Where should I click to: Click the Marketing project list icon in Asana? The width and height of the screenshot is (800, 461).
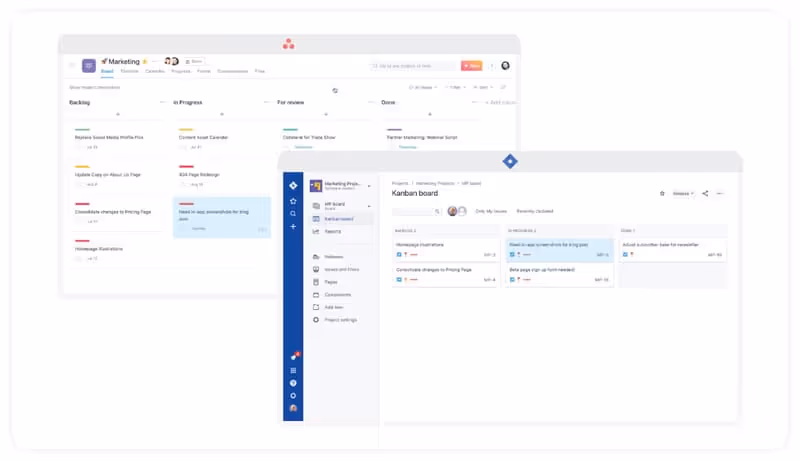89,65
